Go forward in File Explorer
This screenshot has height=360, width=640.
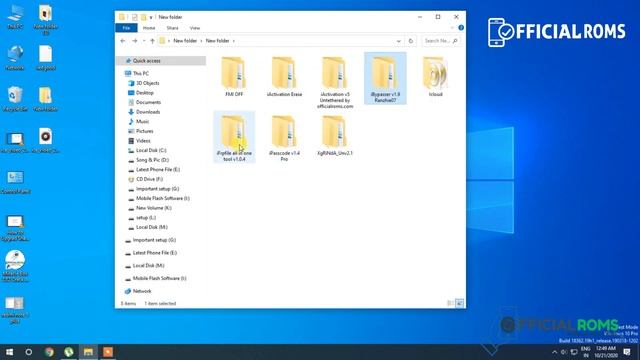coord(134,41)
